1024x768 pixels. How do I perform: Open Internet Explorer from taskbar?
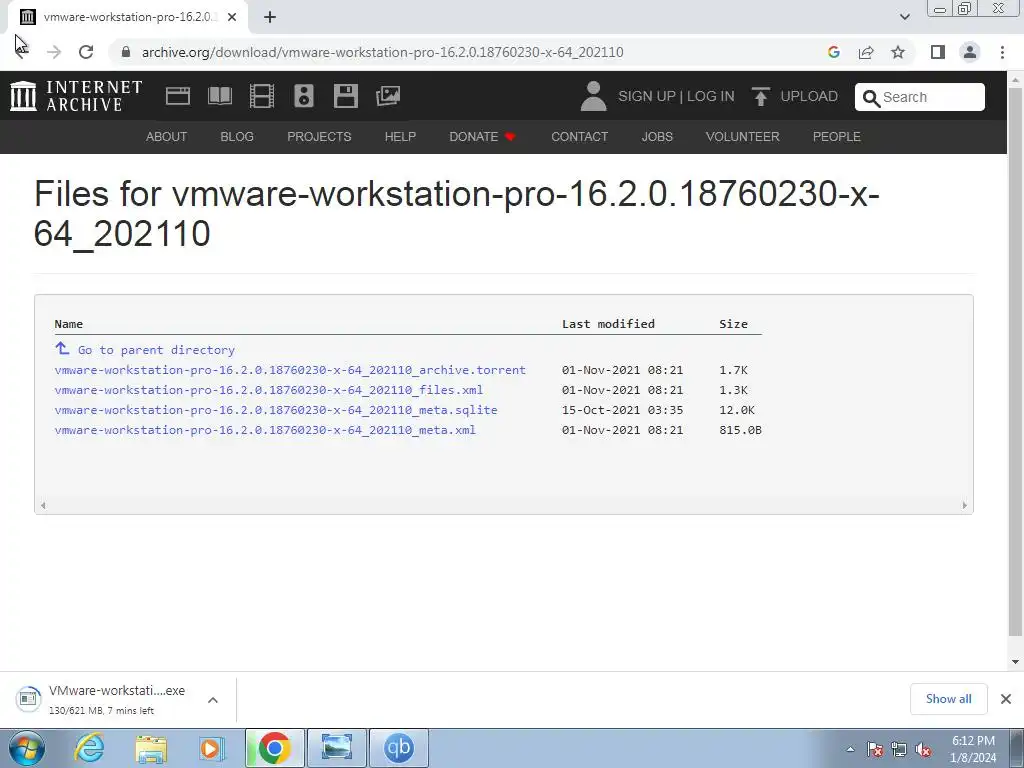89,748
